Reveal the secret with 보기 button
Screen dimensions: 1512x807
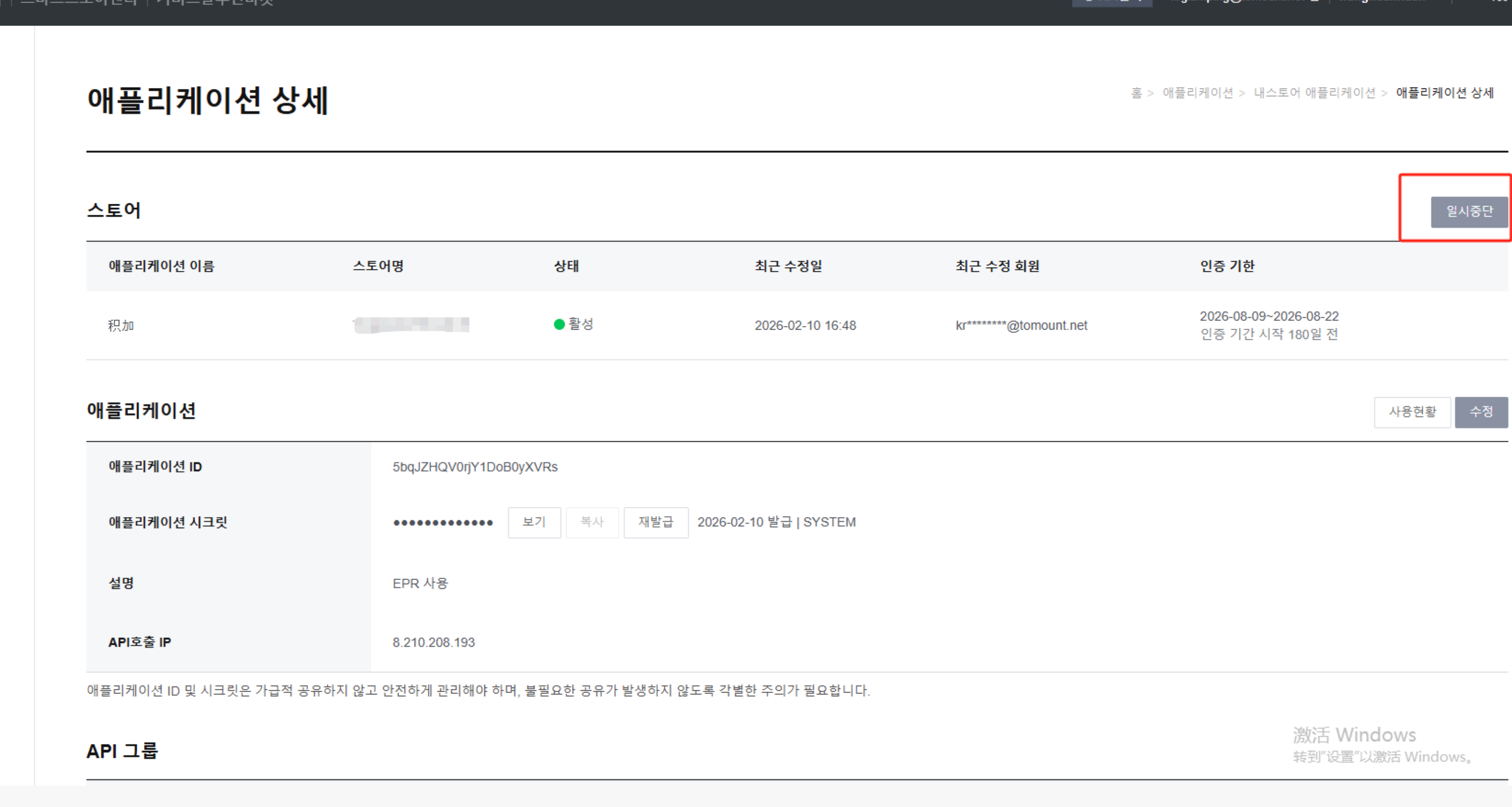click(534, 522)
